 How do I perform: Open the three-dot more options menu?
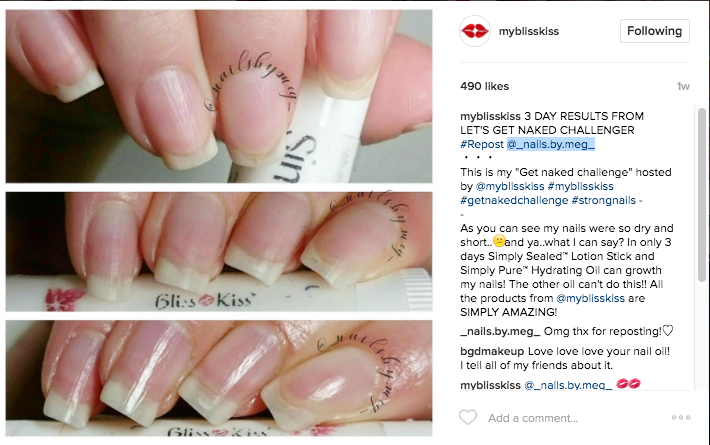(681, 417)
